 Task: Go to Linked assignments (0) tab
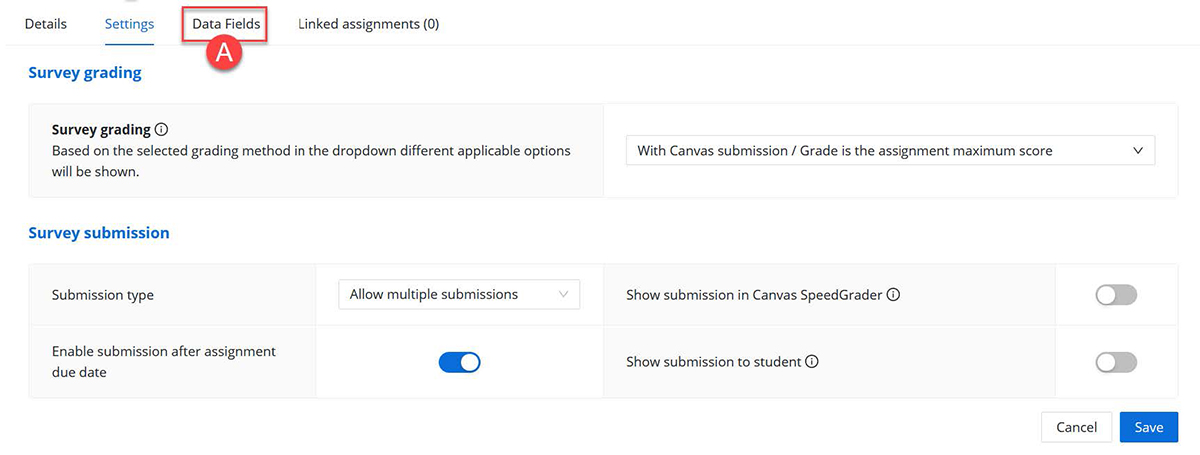[x=368, y=24]
